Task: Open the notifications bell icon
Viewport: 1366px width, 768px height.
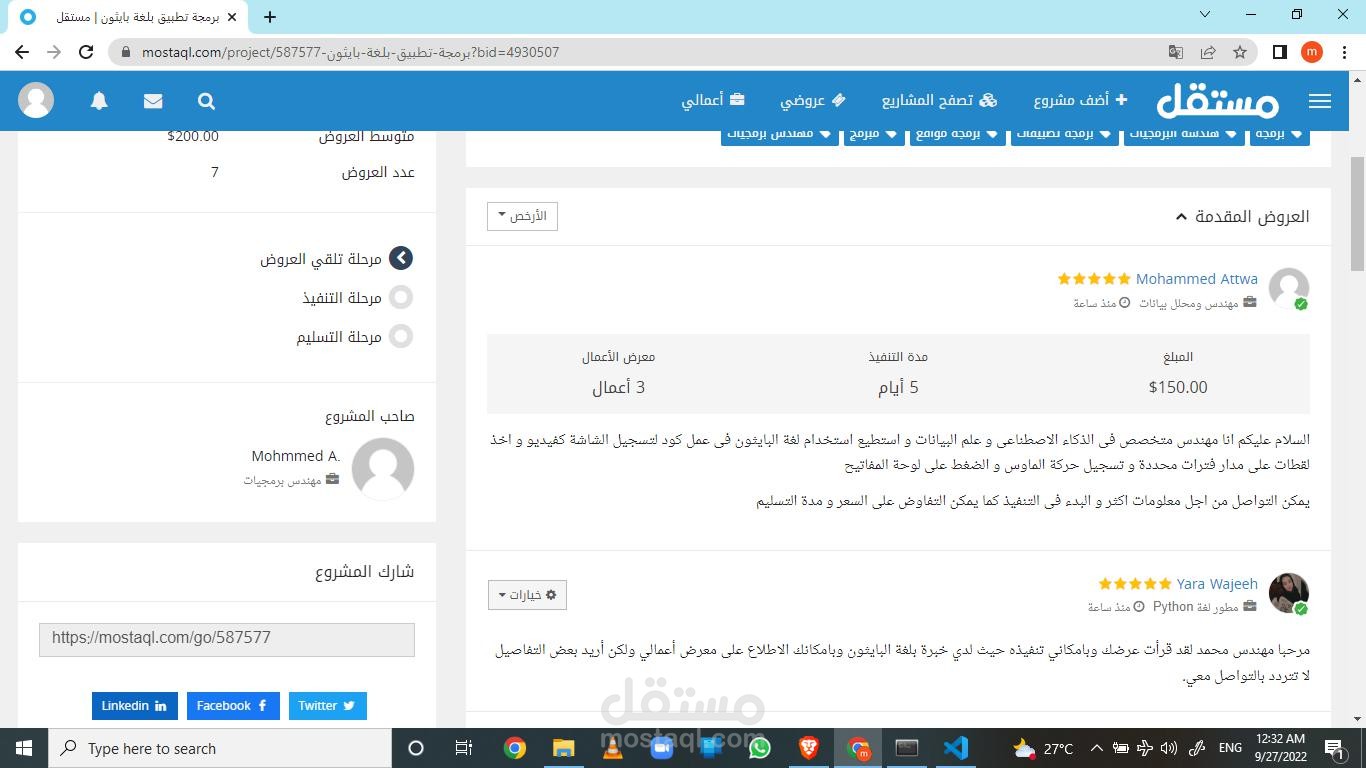Action: coord(99,101)
